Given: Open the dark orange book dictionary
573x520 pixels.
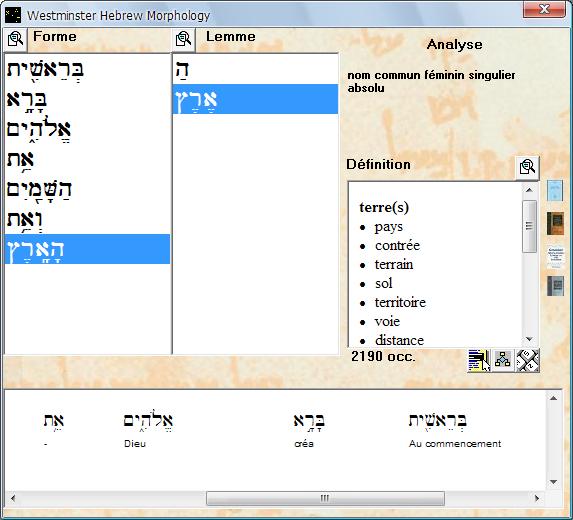Looking at the screenshot, I should (x=555, y=224).
